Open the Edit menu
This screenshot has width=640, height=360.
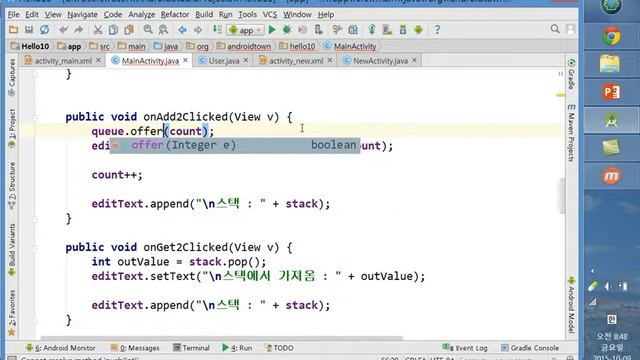[31, 15]
